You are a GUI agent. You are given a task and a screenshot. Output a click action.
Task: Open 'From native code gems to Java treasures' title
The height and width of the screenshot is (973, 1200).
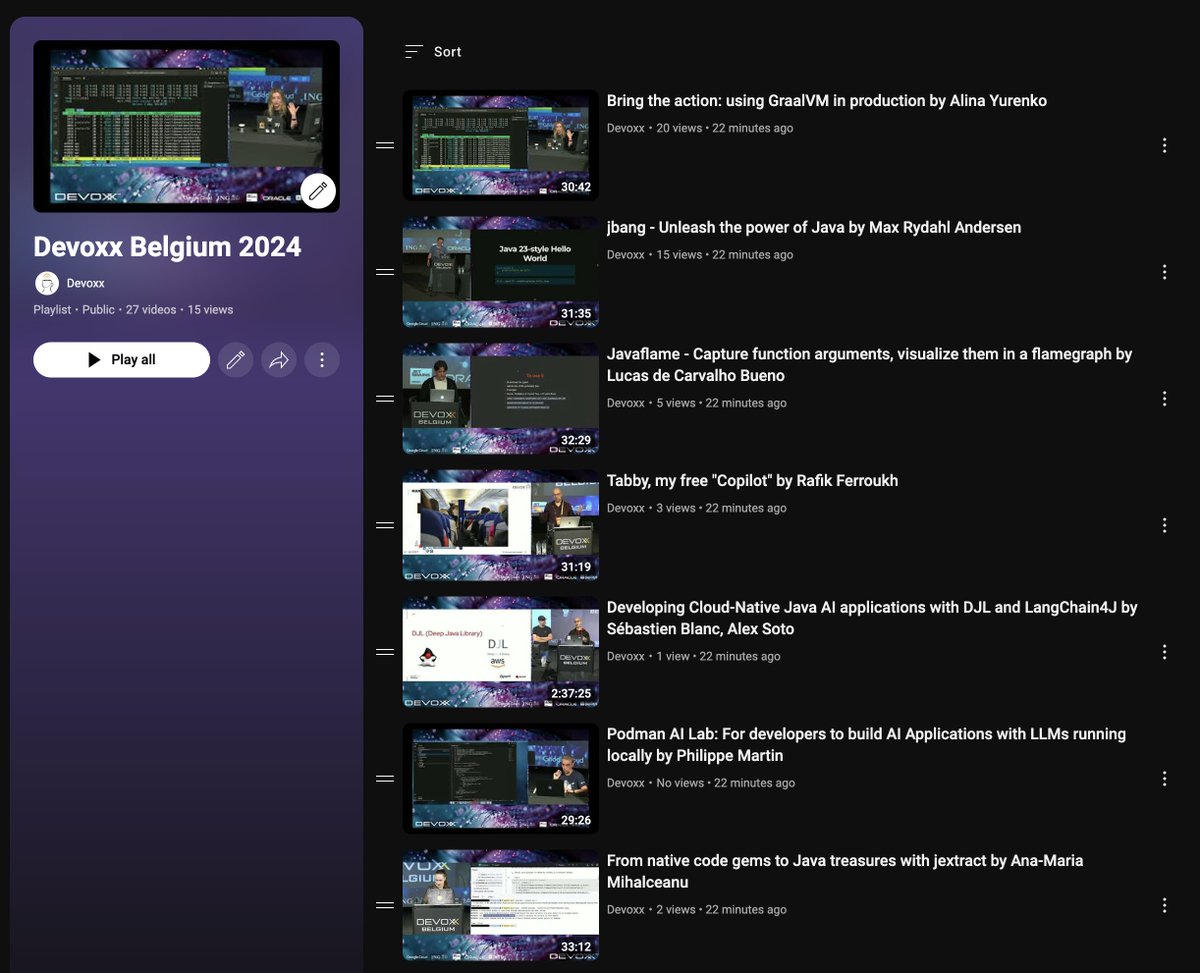[845, 871]
